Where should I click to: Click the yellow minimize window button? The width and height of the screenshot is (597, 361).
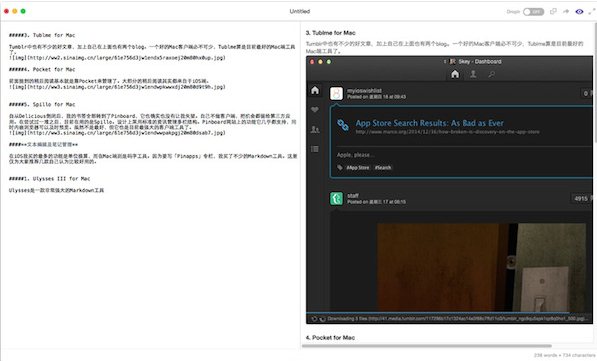click(x=14, y=11)
